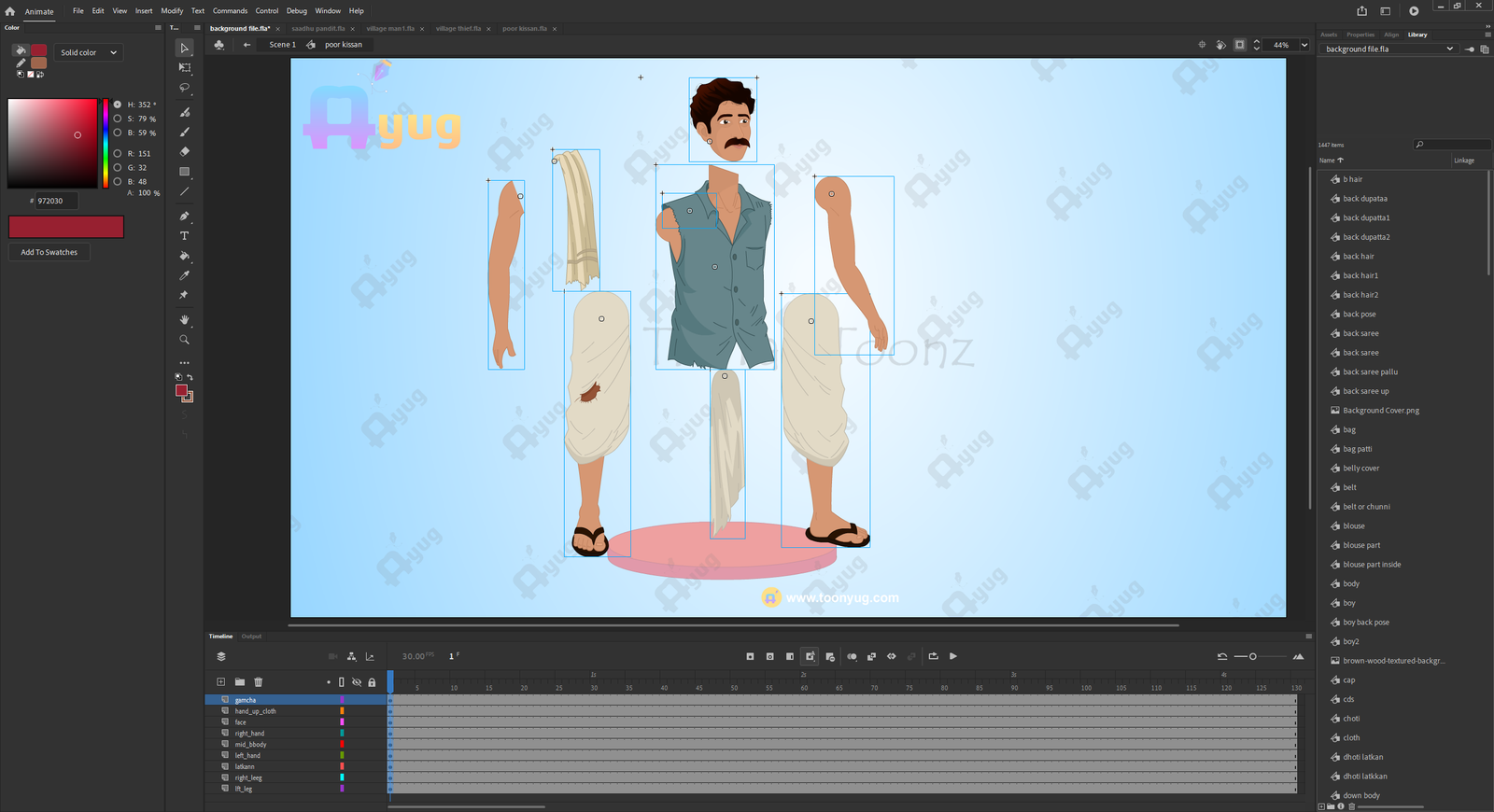The image size is (1494, 812).
Task: Toggle hide all layers eye icon
Action: click(357, 682)
